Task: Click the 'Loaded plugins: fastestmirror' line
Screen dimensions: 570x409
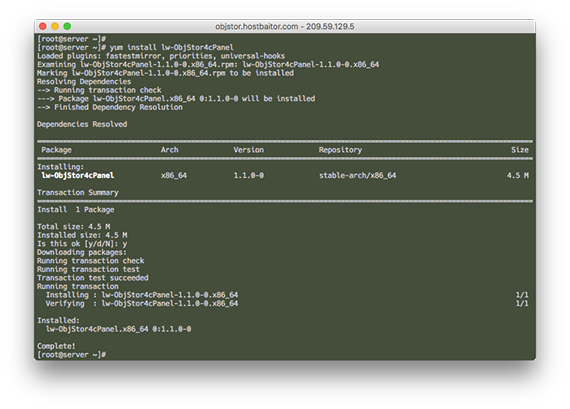Action: [161, 56]
